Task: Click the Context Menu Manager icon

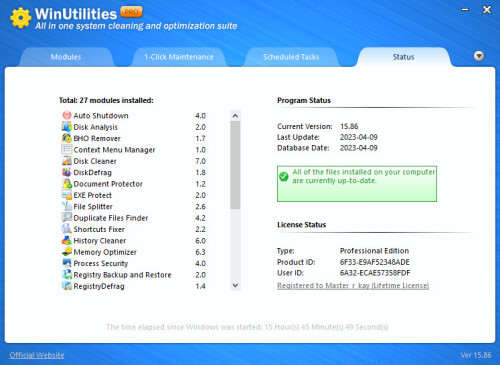Action: pos(67,149)
